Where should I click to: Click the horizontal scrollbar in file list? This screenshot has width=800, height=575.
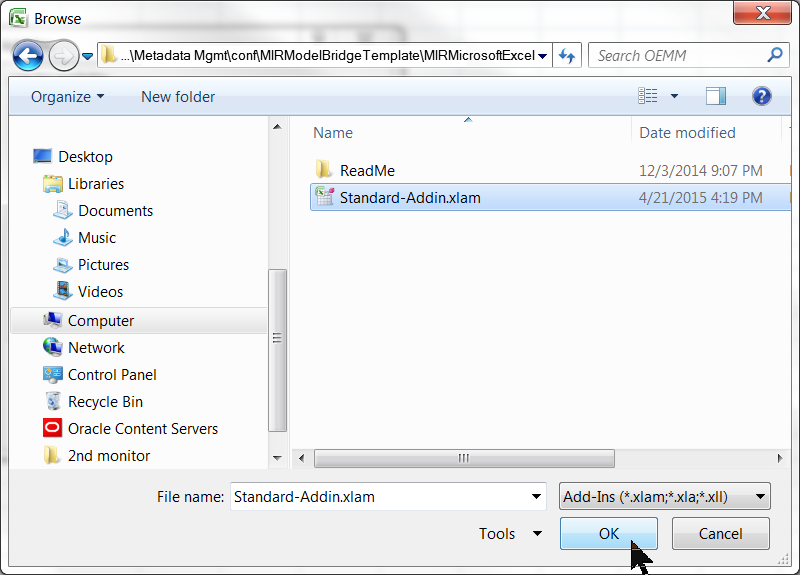pos(464,458)
